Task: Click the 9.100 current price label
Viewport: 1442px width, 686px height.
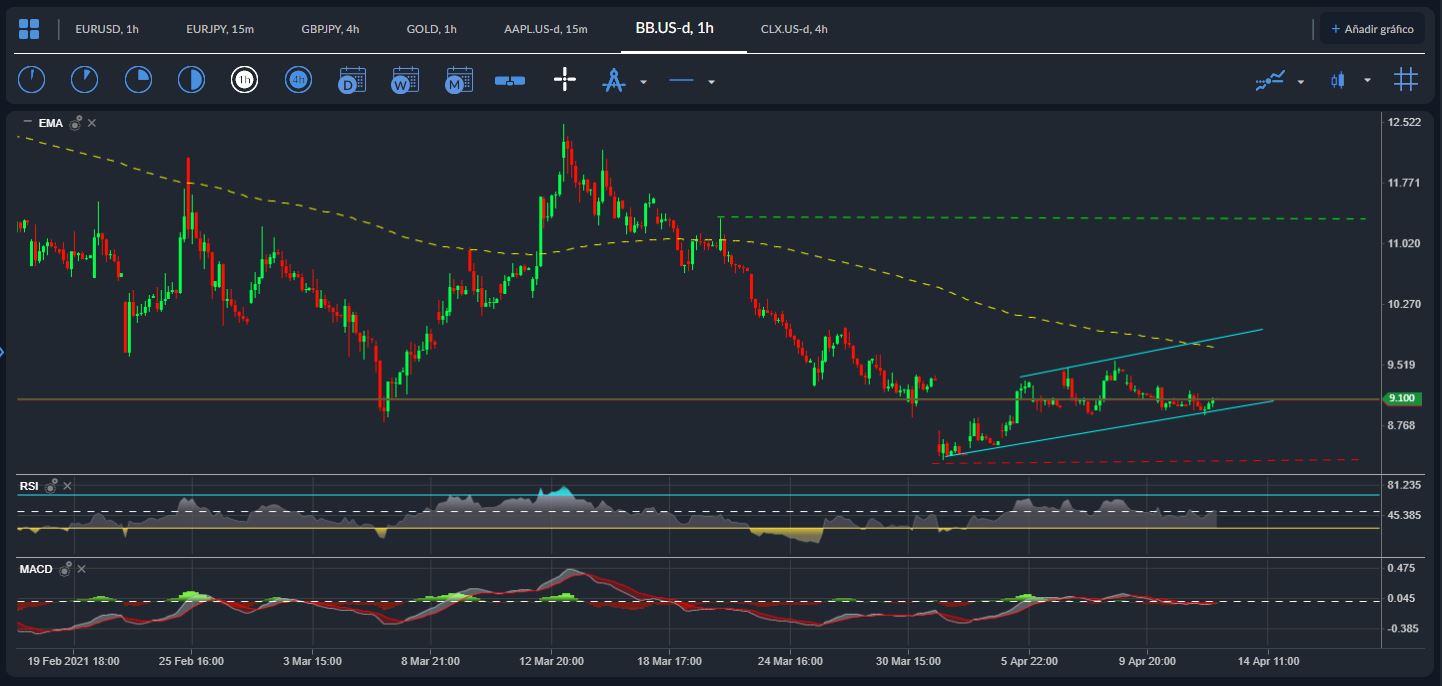Action: (x=1402, y=398)
